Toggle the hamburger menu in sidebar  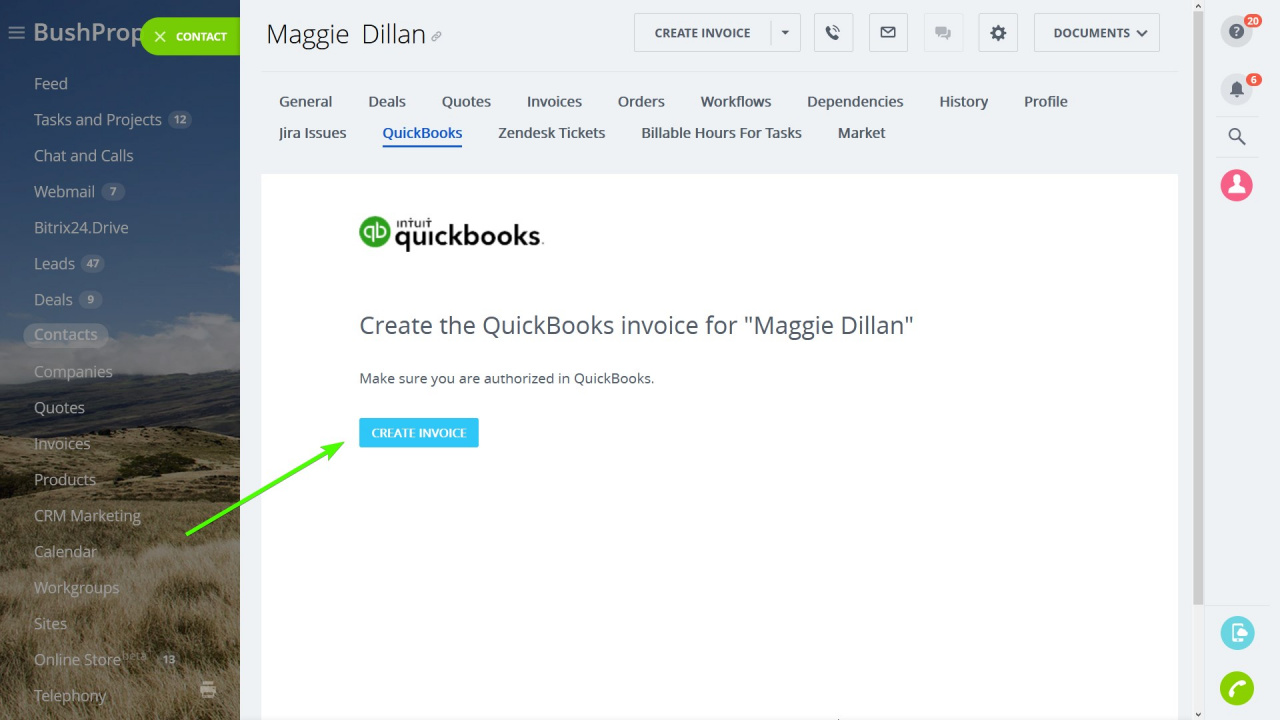16,33
